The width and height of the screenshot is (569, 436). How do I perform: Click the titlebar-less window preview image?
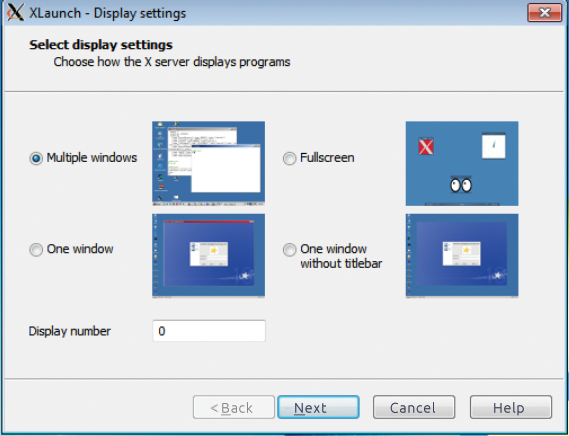462,256
